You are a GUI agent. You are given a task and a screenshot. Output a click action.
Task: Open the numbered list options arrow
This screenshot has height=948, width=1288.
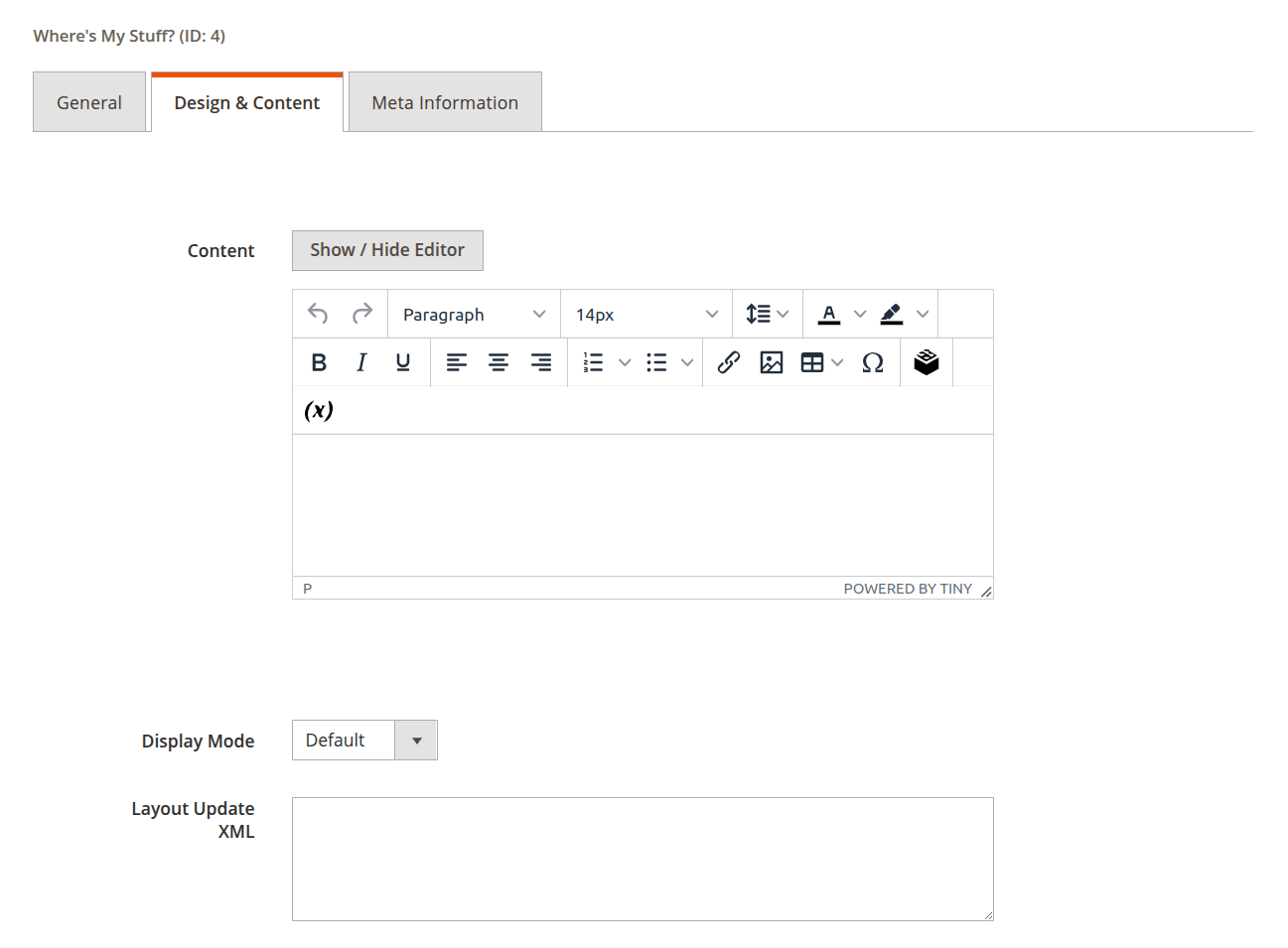click(x=624, y=361)
